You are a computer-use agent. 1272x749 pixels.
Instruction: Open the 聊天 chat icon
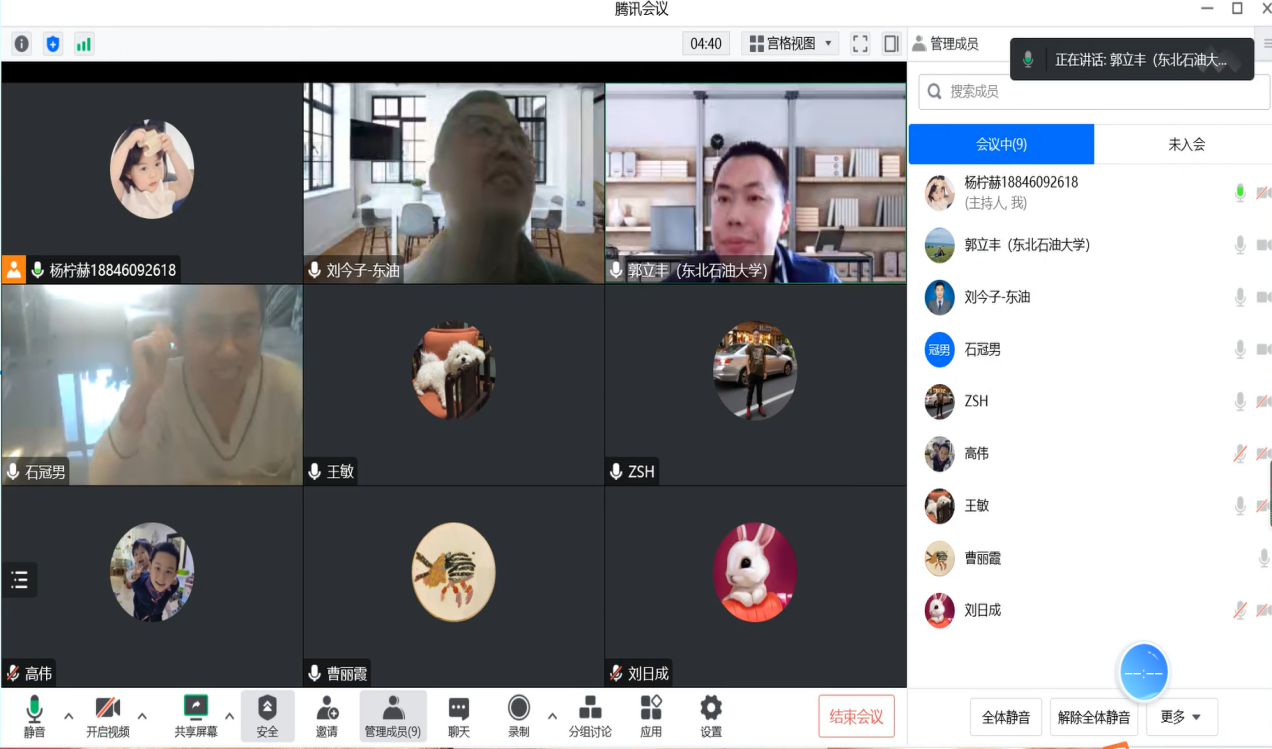pyautogui.click(x=458, y=709)
